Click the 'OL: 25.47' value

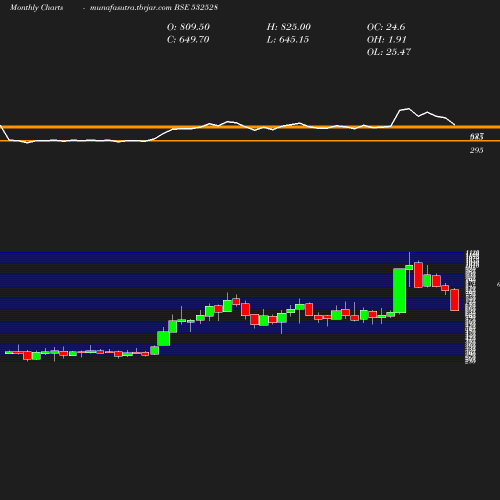click(389, 52)
